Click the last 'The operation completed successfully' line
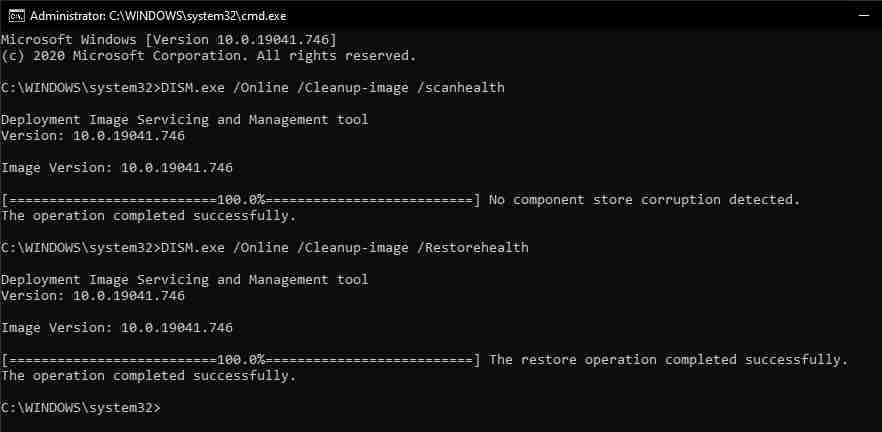Image resolution: width=882 pixels, height=432 pixels. (x=148, y=375)
